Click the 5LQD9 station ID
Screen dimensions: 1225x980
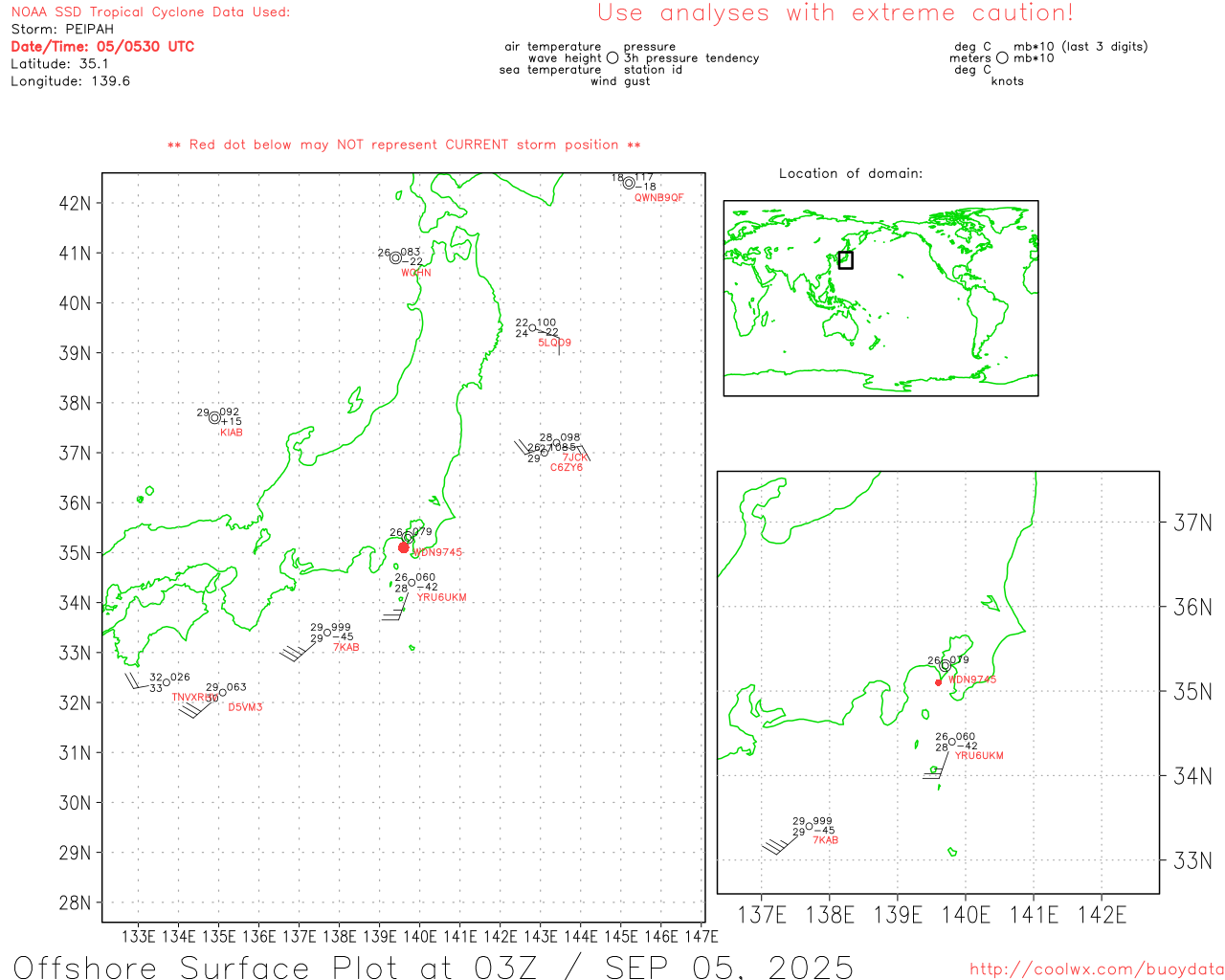[x=554, y=343]
